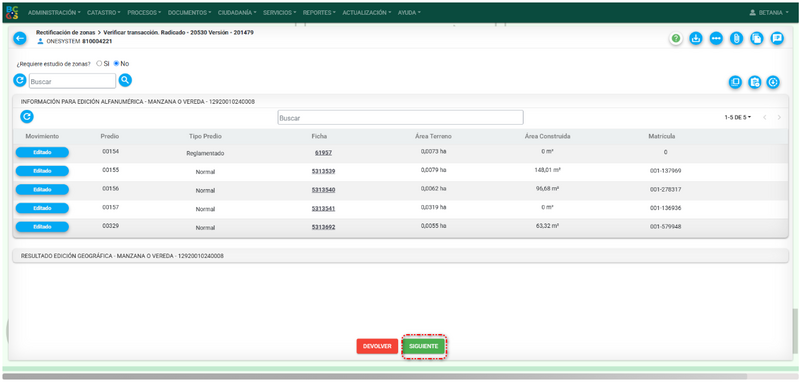
Task: Open ficha link 61957
Action: click(x=323, y=152)
